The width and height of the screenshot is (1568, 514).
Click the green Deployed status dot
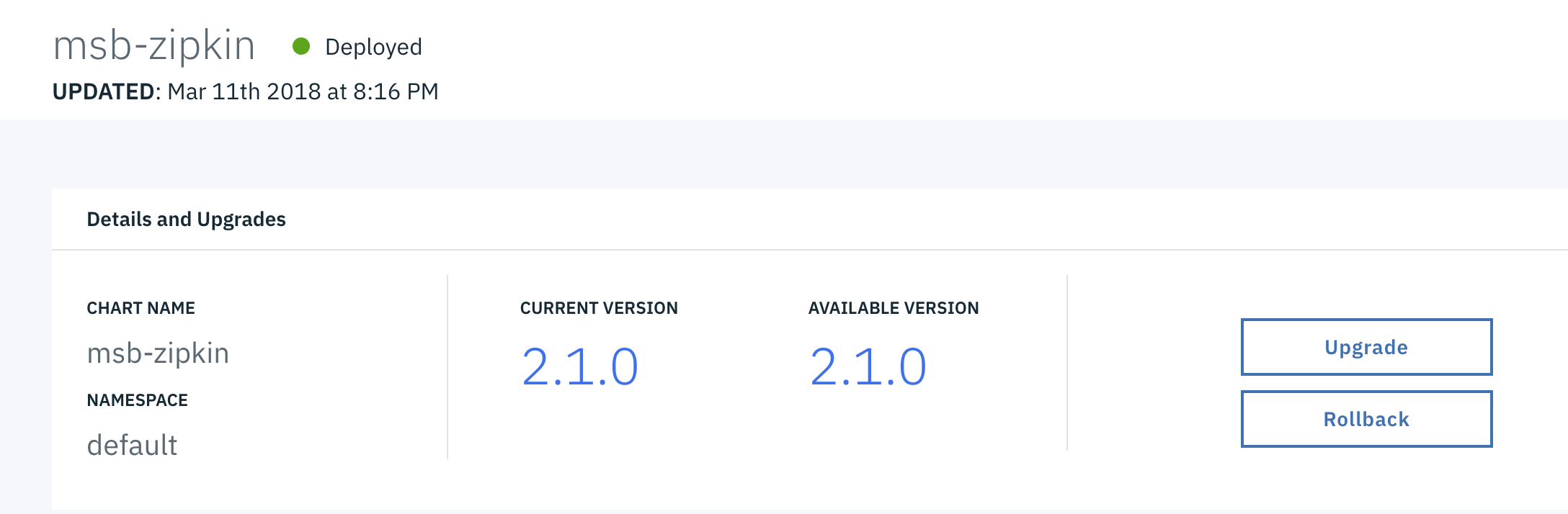[301, 47]
